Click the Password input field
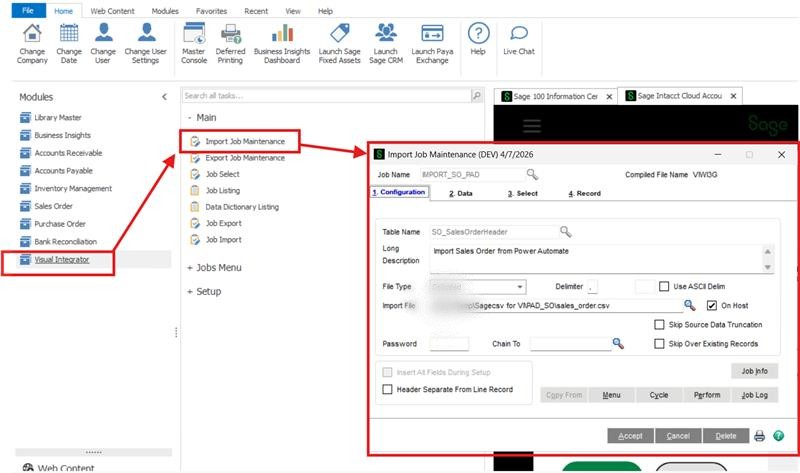 pyautogui.click(x=449, y=343)
